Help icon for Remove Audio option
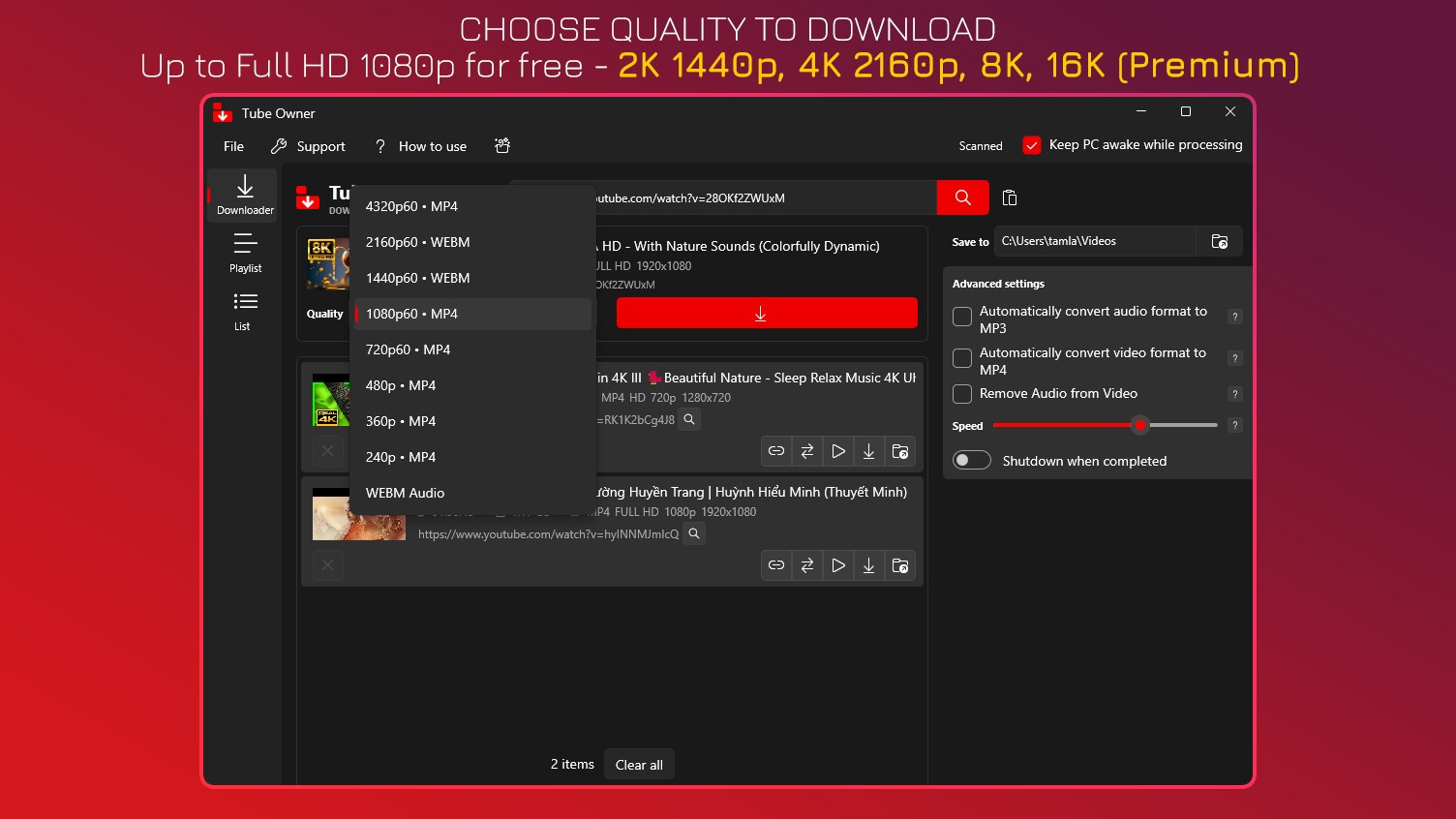This screenshot has width=1456, height=819. [1235, 394]
